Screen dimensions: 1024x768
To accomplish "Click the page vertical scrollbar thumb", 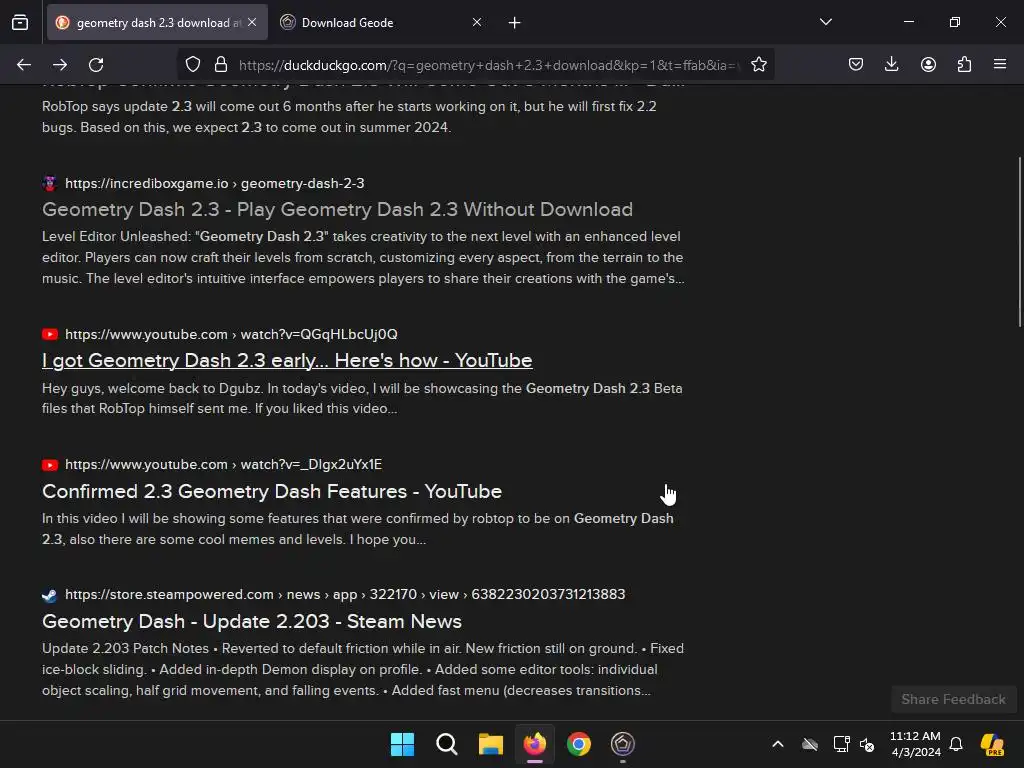I will [1019, 242].
